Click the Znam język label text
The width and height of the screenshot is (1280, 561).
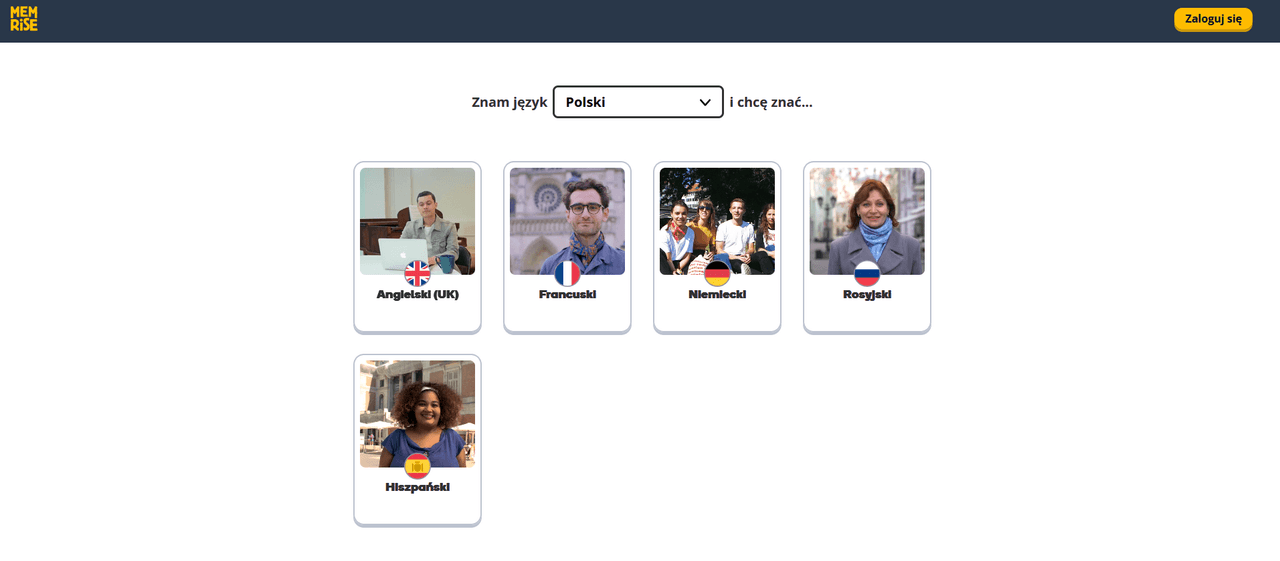[x=509, y=102]
